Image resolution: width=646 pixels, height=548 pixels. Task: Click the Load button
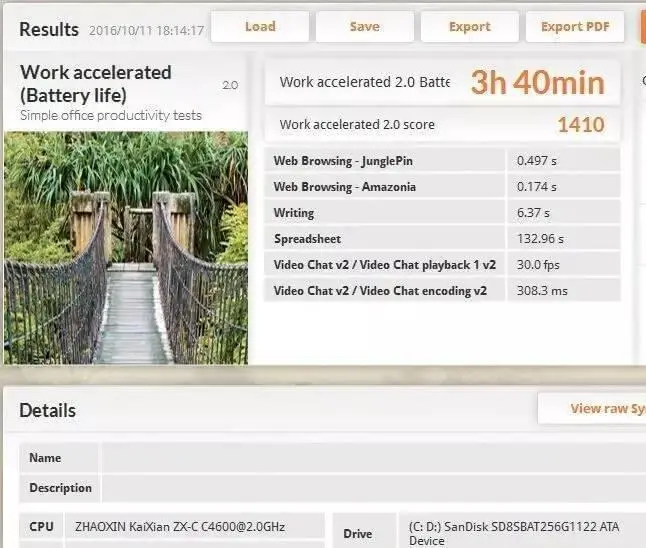(260, 27)
